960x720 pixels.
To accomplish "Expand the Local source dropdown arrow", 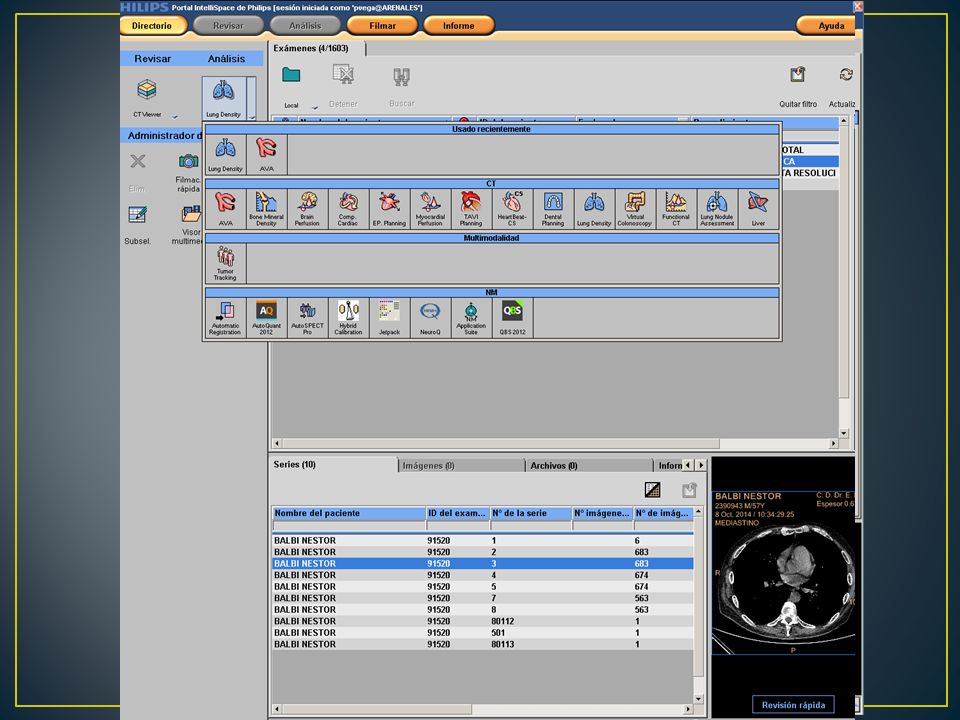I will [315, 107].
